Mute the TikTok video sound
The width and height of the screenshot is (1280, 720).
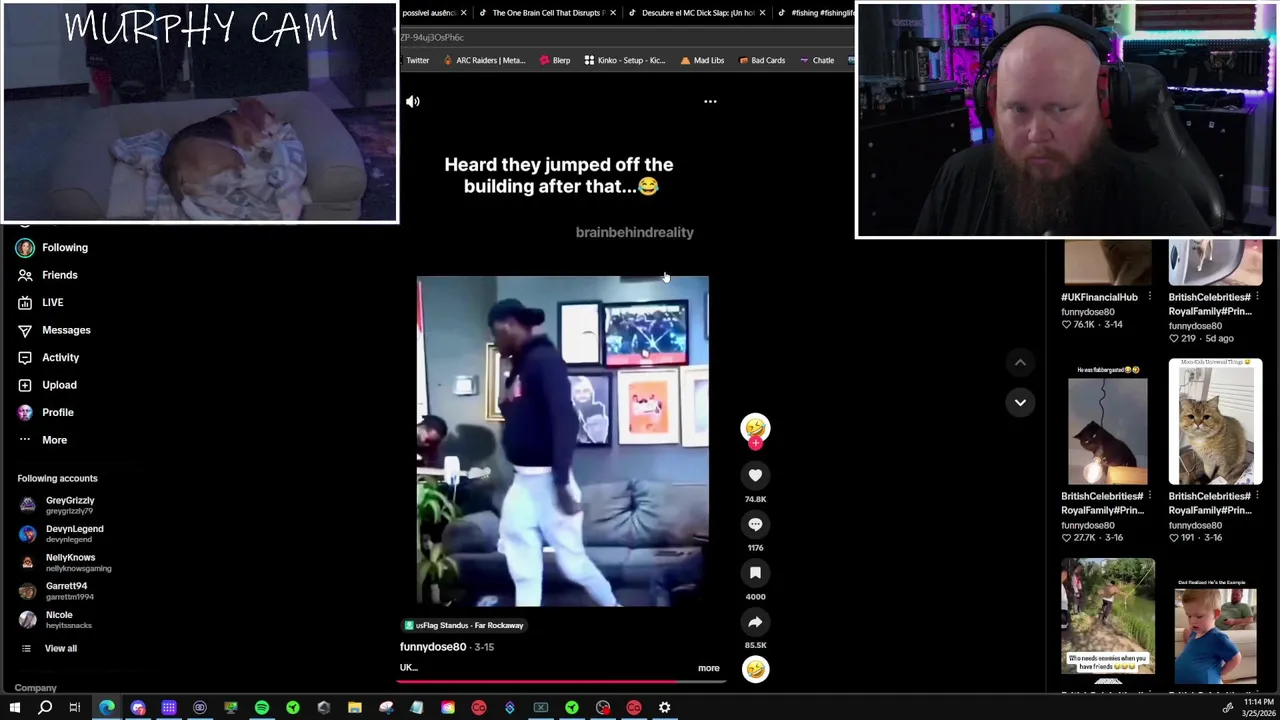click(413, 101)
